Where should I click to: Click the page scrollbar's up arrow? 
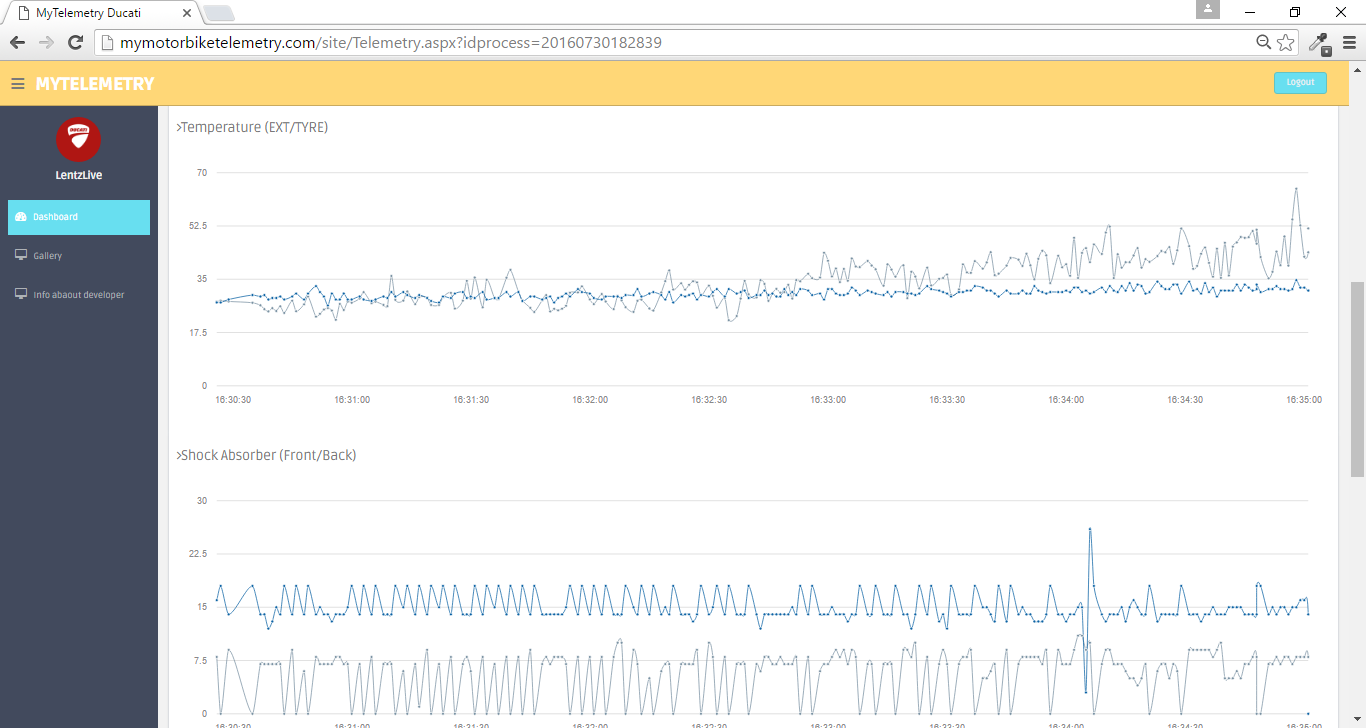(1357, 71)
